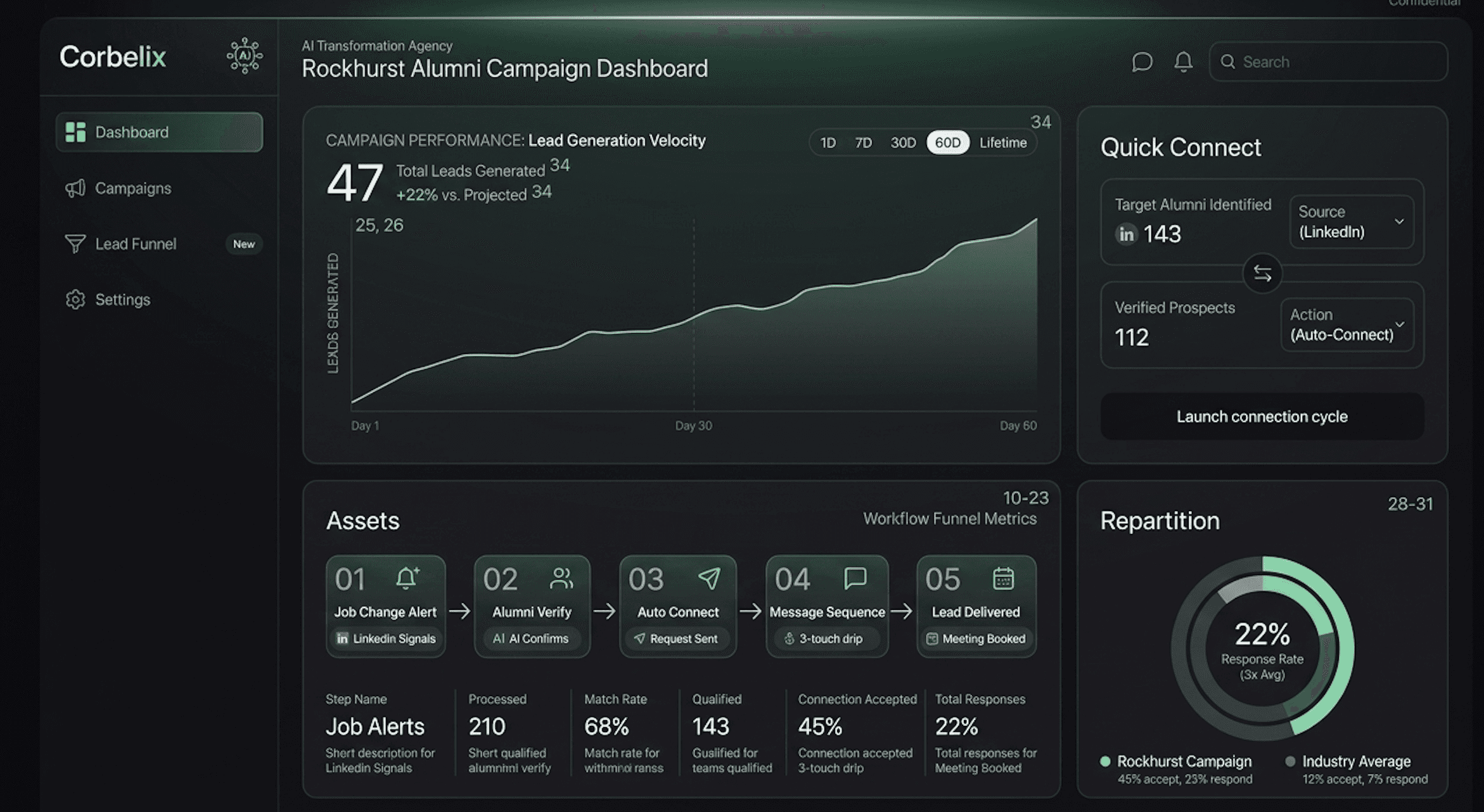Screen dimensions: 1484x812
Task: Click into the Search input field
Action: pyautogui.click(x=1337, y=62)
